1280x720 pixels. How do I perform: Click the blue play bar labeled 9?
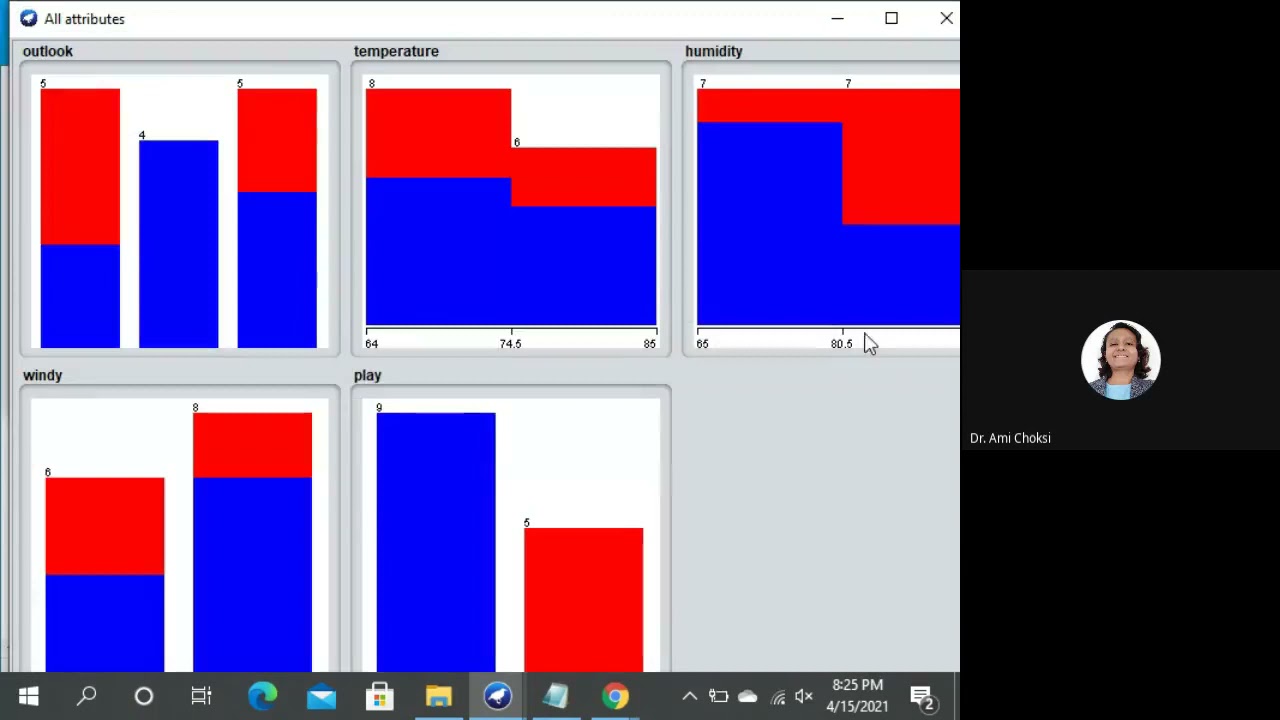coord(436,542)
